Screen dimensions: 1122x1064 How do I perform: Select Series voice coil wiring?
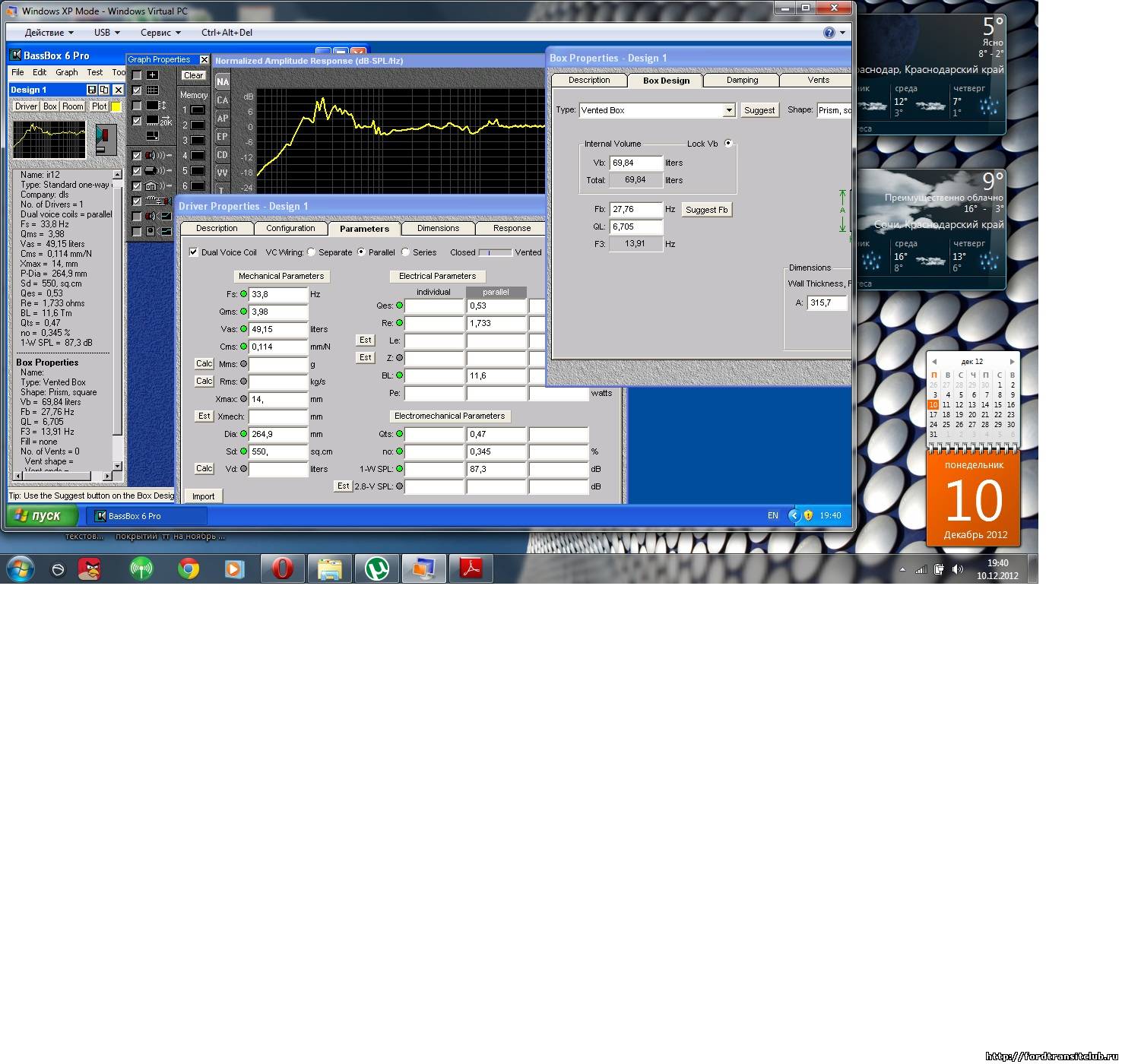point(405,252)
